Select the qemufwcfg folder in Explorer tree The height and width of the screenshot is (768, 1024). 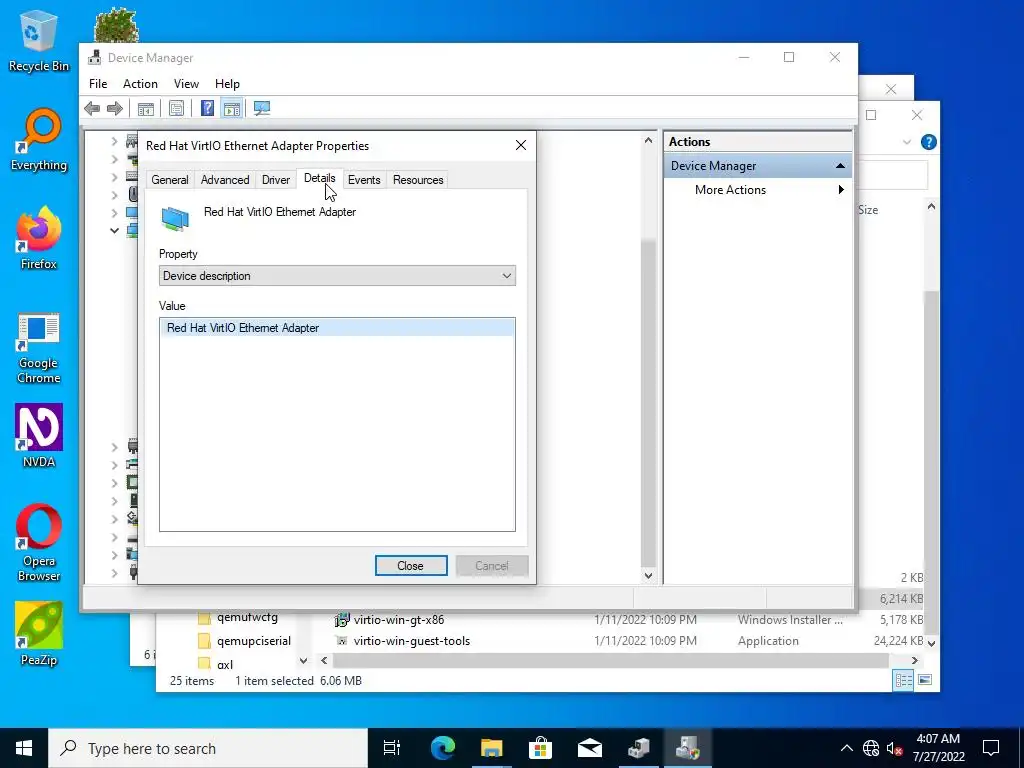(247, 617)
